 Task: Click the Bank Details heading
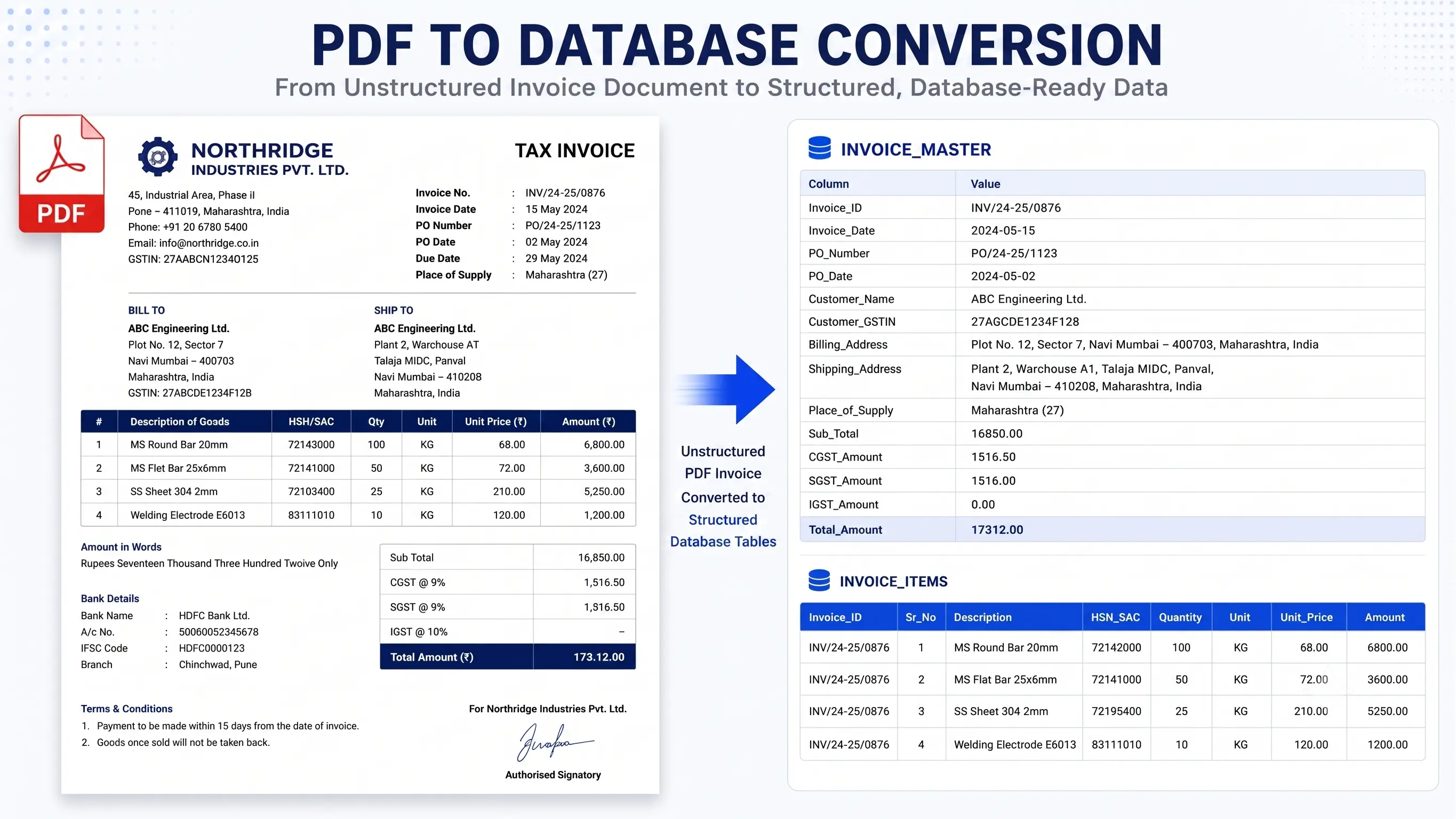point(110,599)
